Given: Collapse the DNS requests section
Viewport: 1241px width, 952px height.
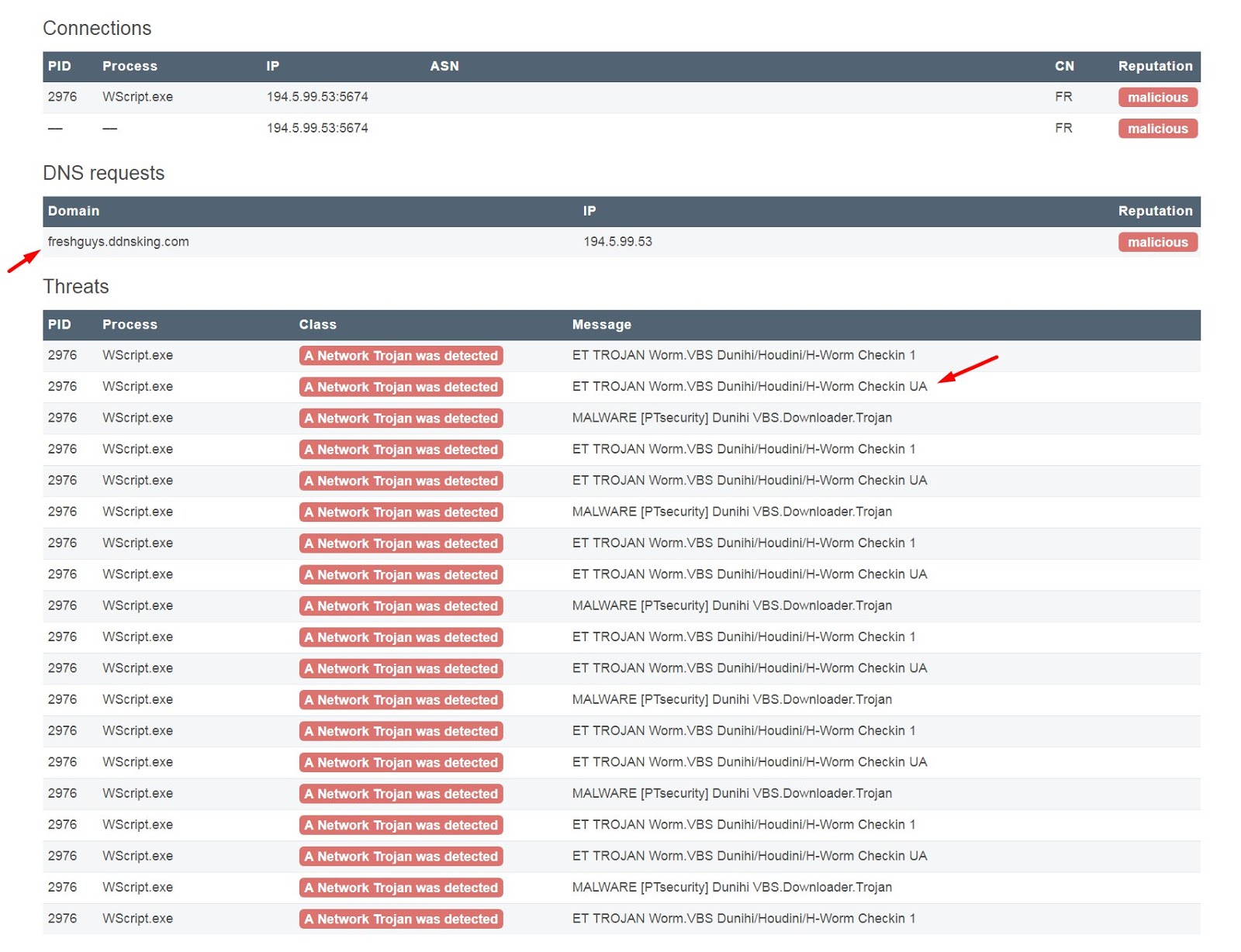Looking at the screenshot, I should click(x=104, y=173).
